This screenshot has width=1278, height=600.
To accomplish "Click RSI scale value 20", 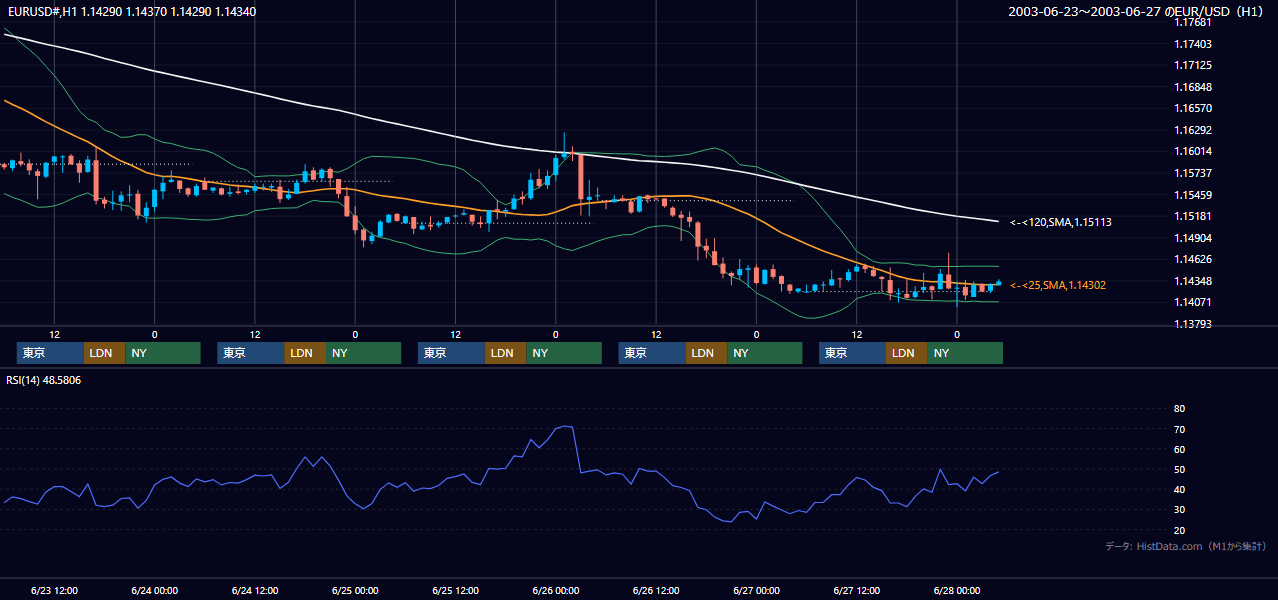I will click(x=1179, y=530).
